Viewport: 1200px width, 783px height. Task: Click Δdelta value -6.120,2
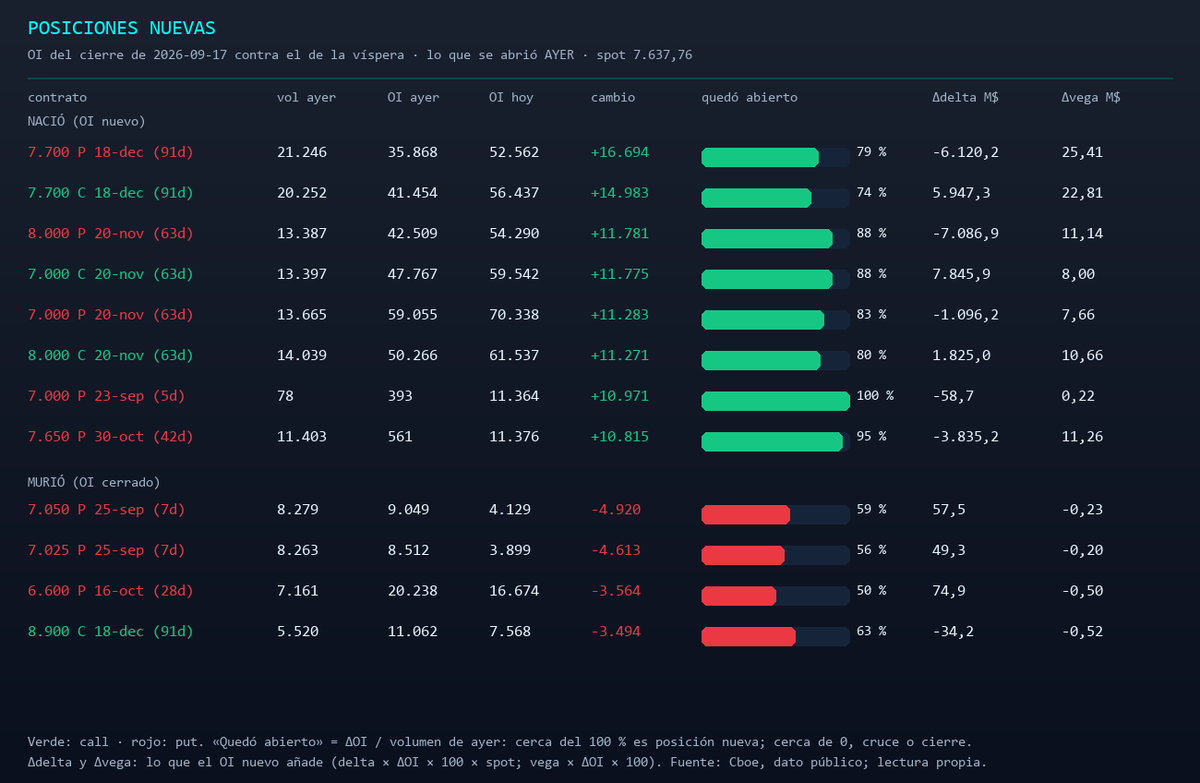[x=965, y=153]
